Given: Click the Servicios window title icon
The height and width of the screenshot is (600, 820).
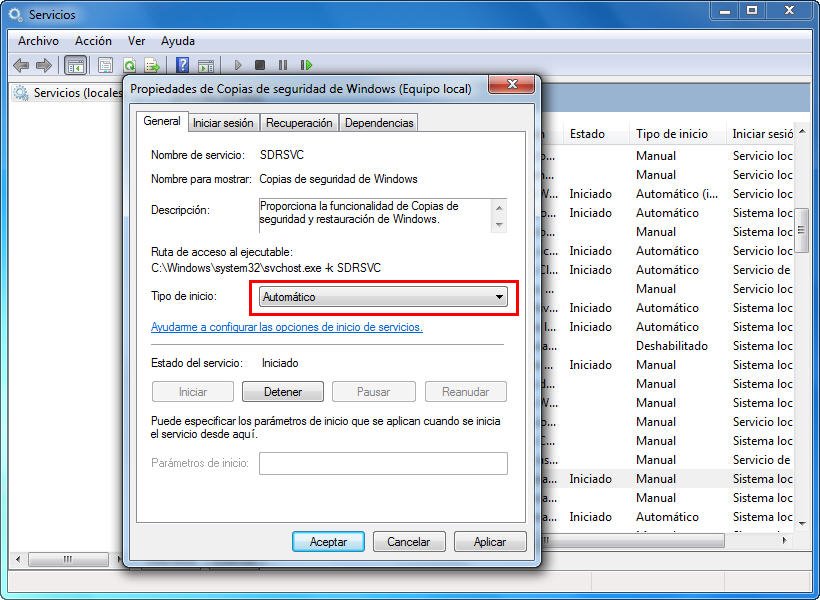Looking at the screenshot, I should (16, 15).
